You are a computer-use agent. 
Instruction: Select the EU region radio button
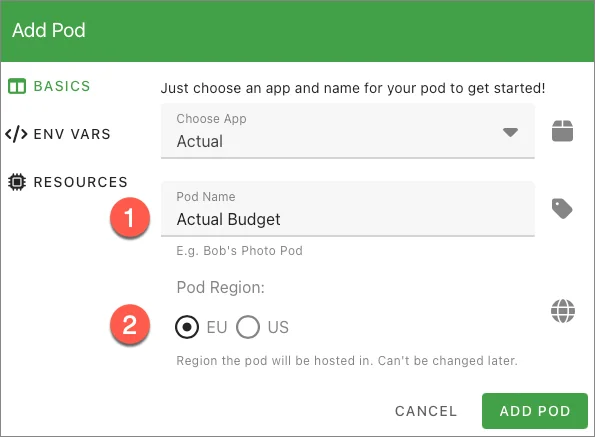pyautogui.click(x=187, y=327)
